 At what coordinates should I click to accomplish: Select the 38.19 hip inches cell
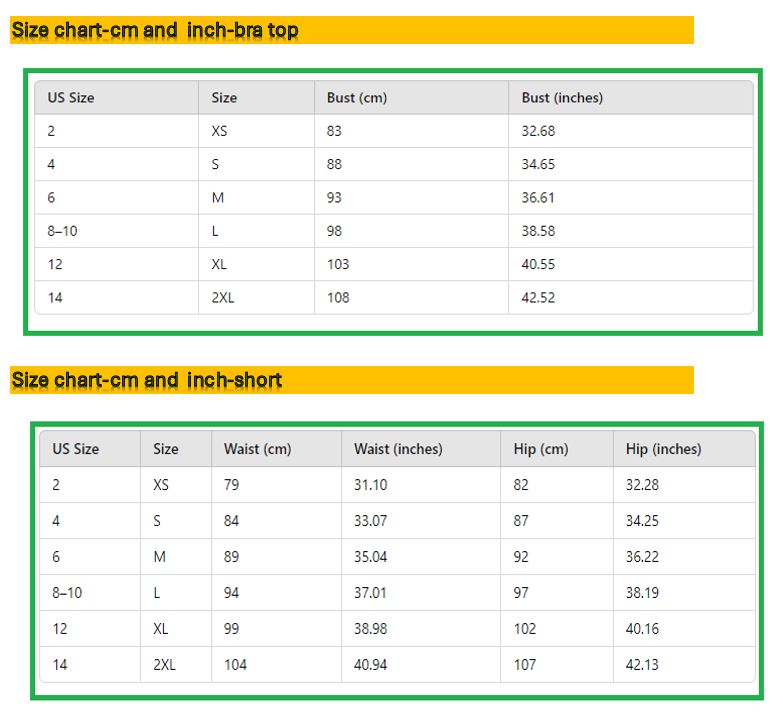pos(642,593)
